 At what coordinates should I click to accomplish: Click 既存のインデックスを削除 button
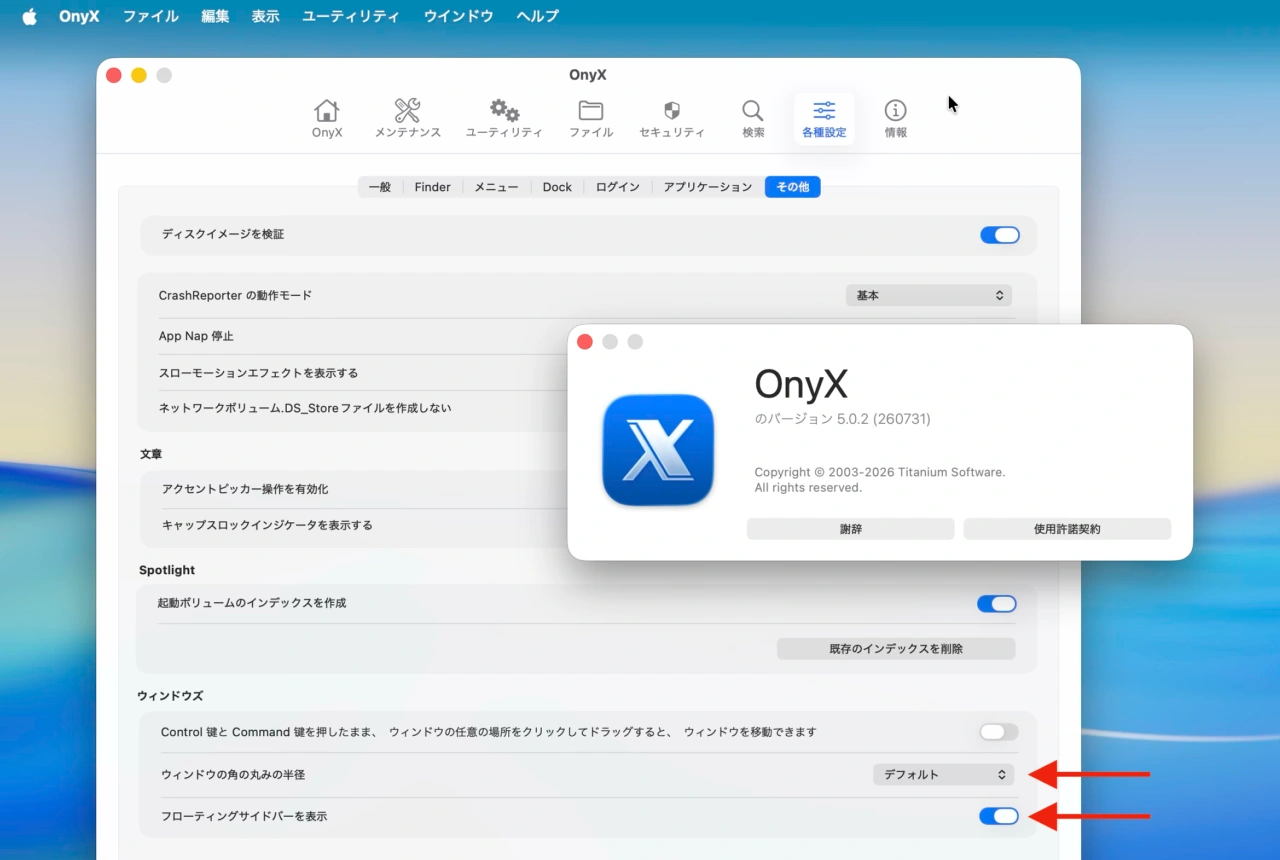[896, 649]
